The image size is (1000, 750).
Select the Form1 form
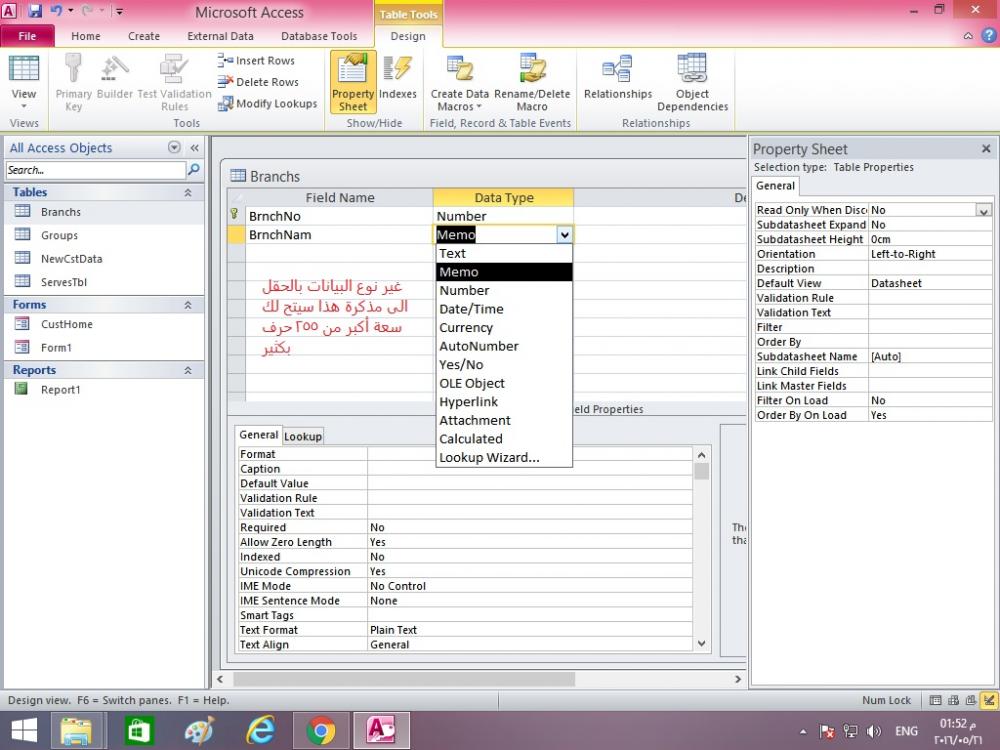tap(104, 348)
